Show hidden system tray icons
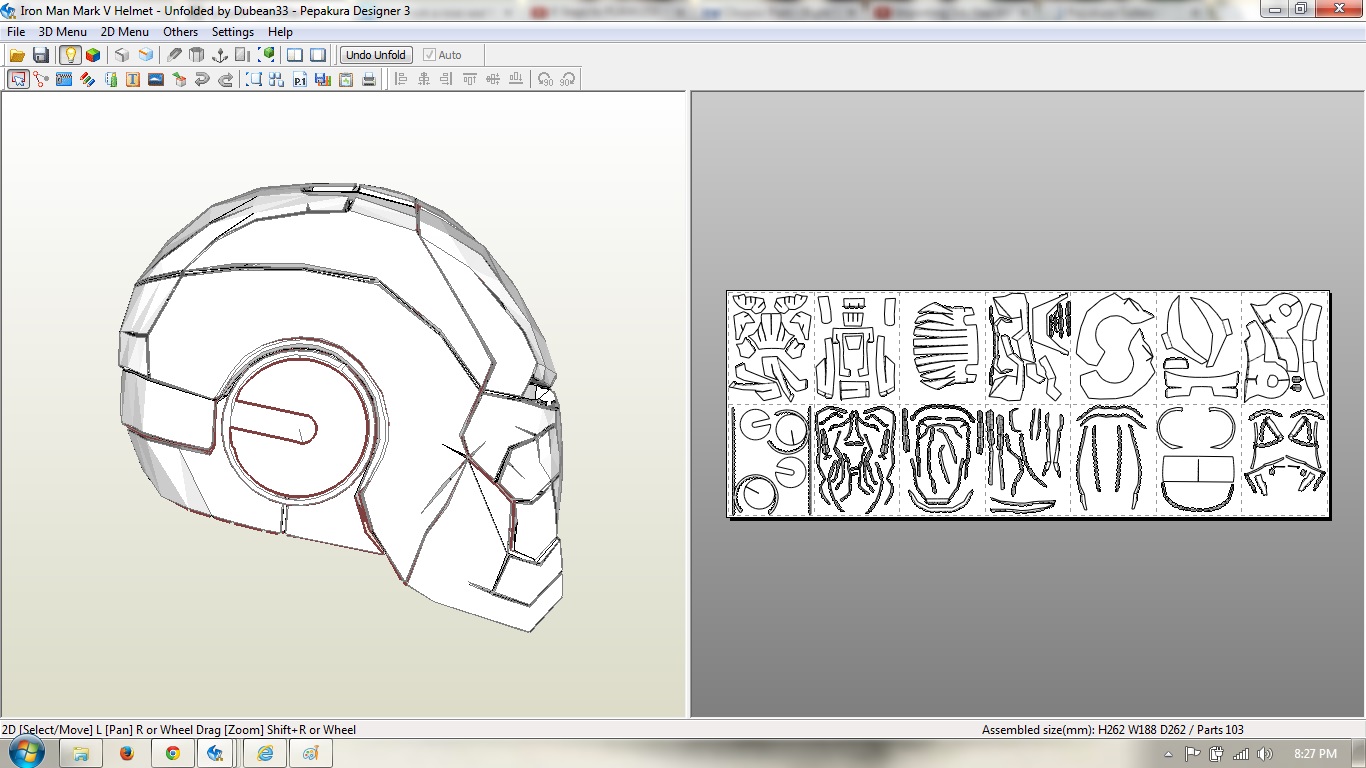This screenshot has height=768, width=1366. (1169, 754)
